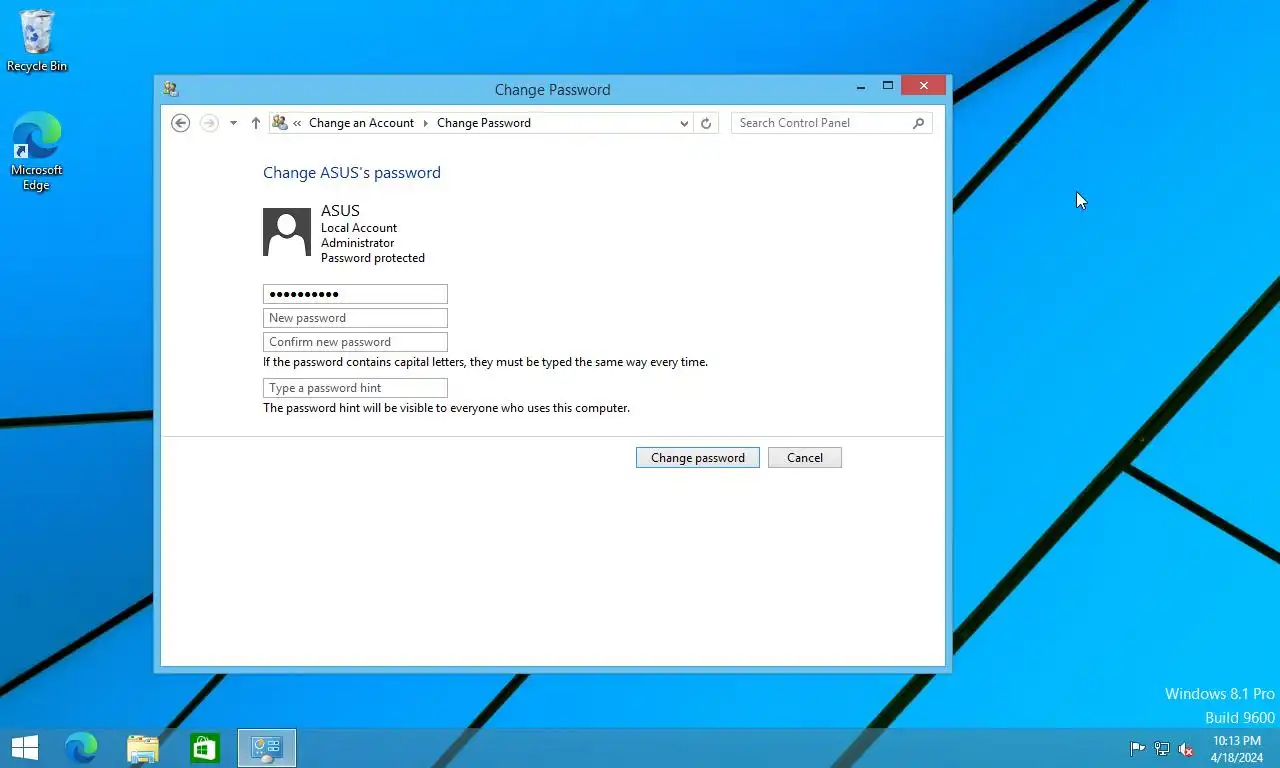Viewport: 1280px width, 768px height.
Task: Select the Change an Account breadcrumb
Action: [x=361, y=123]
